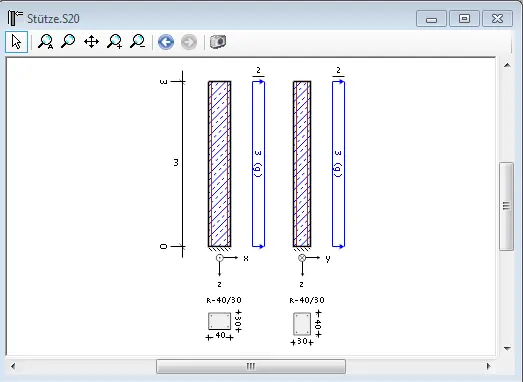
Task: Click the vertical scrollbar down arrow
Action: pyautogui.click(x=507, y=349)
